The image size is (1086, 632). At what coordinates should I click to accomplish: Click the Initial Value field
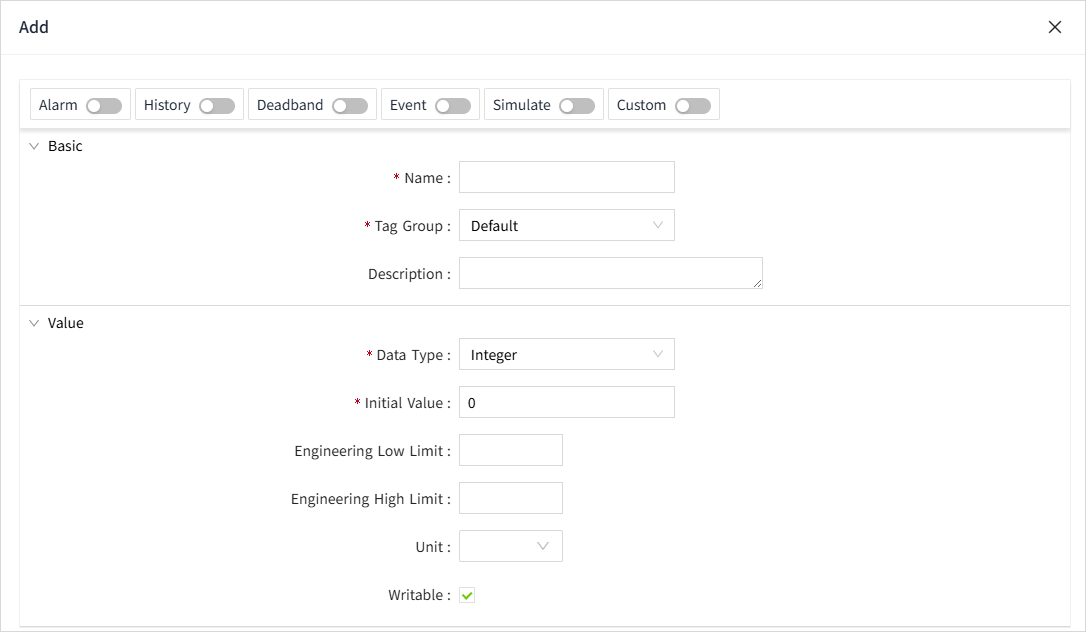click(x=566, y=402)
